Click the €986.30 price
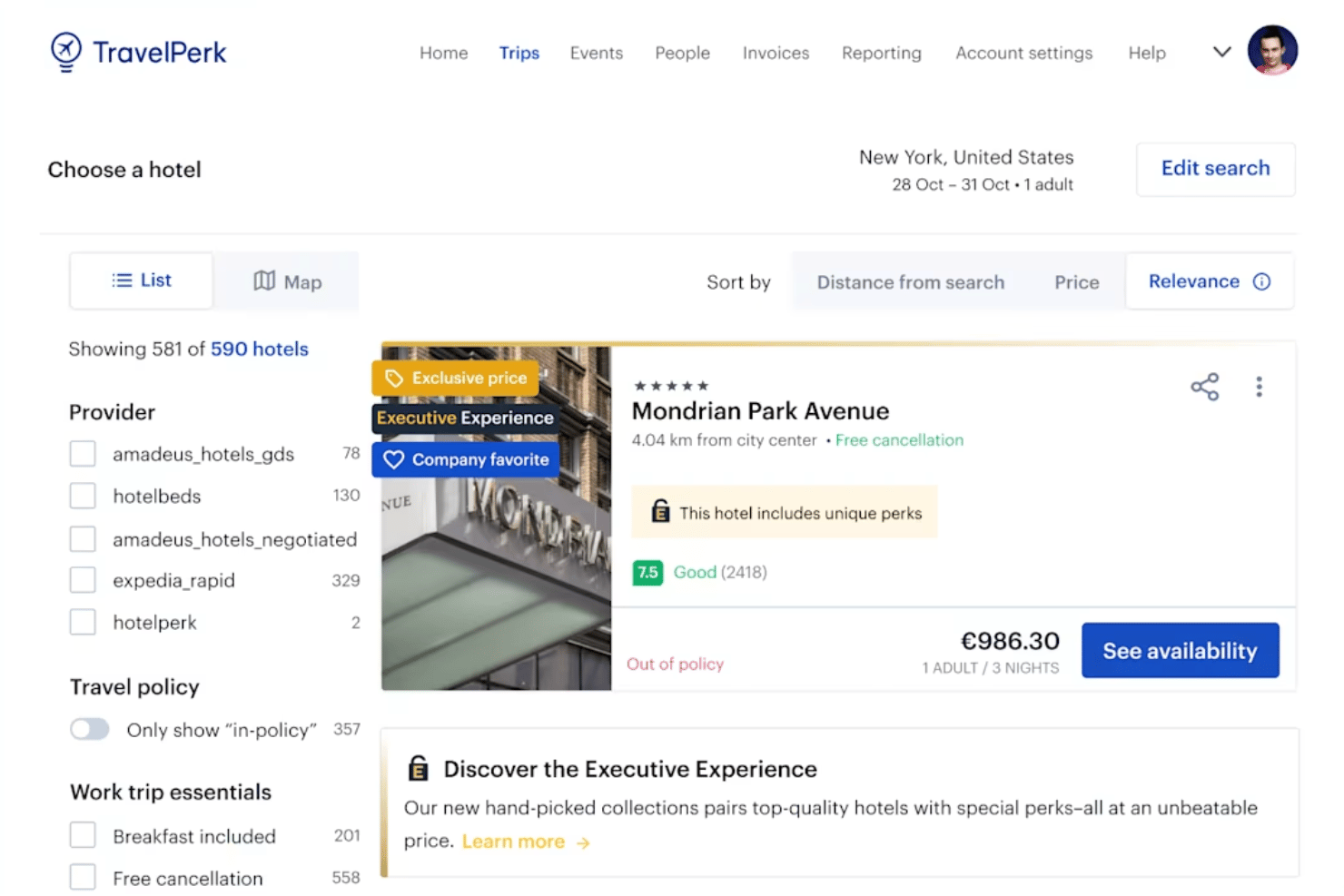The image size is (1344, 896). click(1010, 641)
